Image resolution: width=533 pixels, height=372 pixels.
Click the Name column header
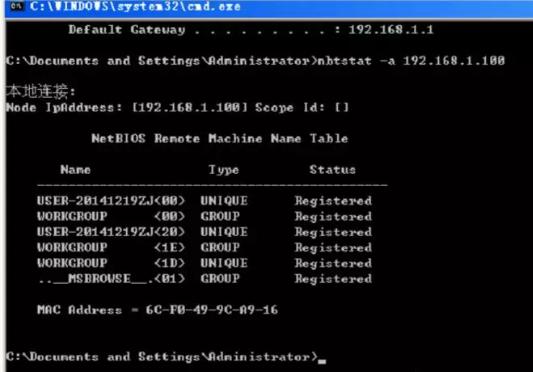coord(75,169)
